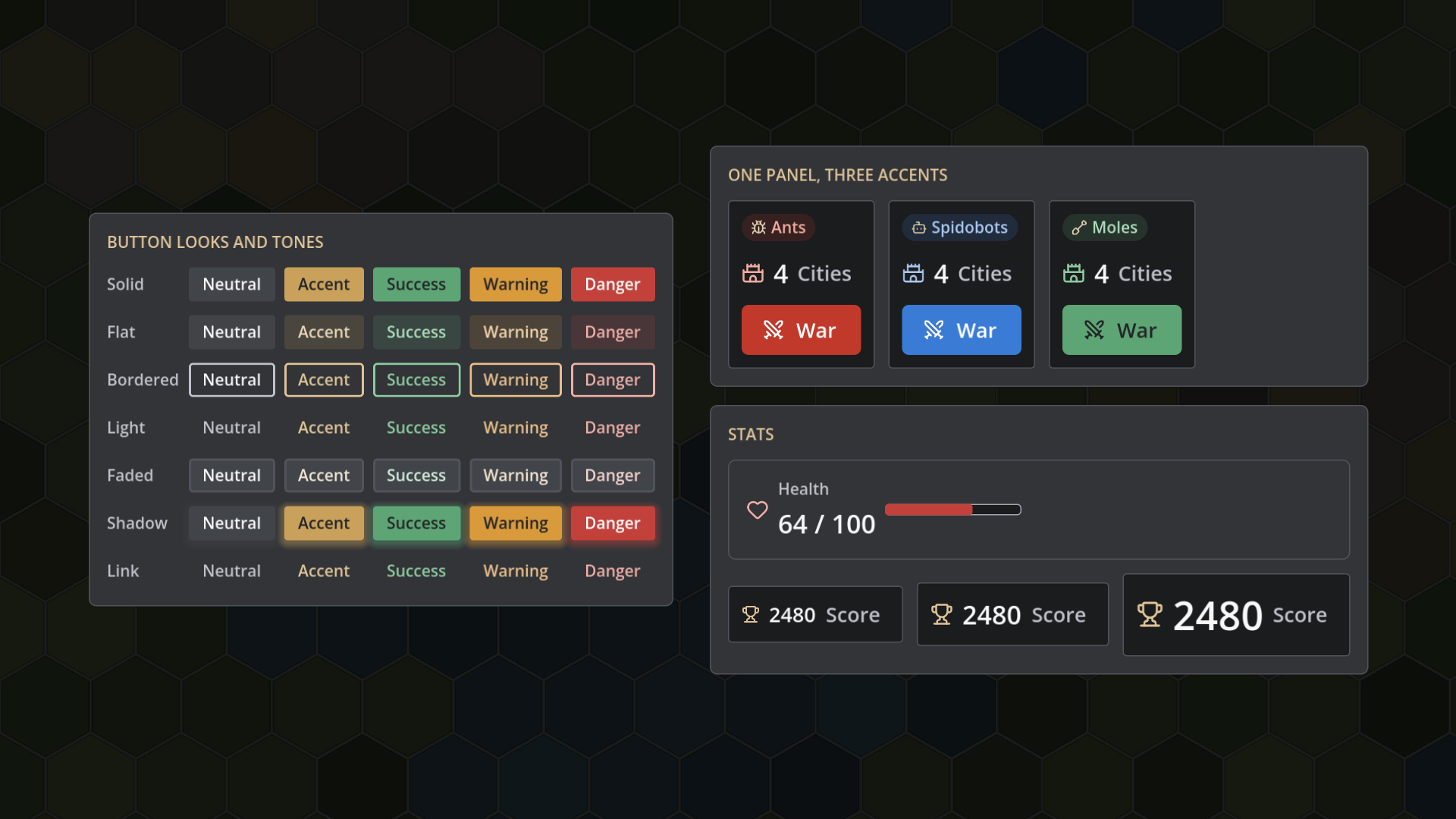Click the crossed swords icon on the red War button
This screenshot has height=819, width=1456.
[x=773, y=330]
